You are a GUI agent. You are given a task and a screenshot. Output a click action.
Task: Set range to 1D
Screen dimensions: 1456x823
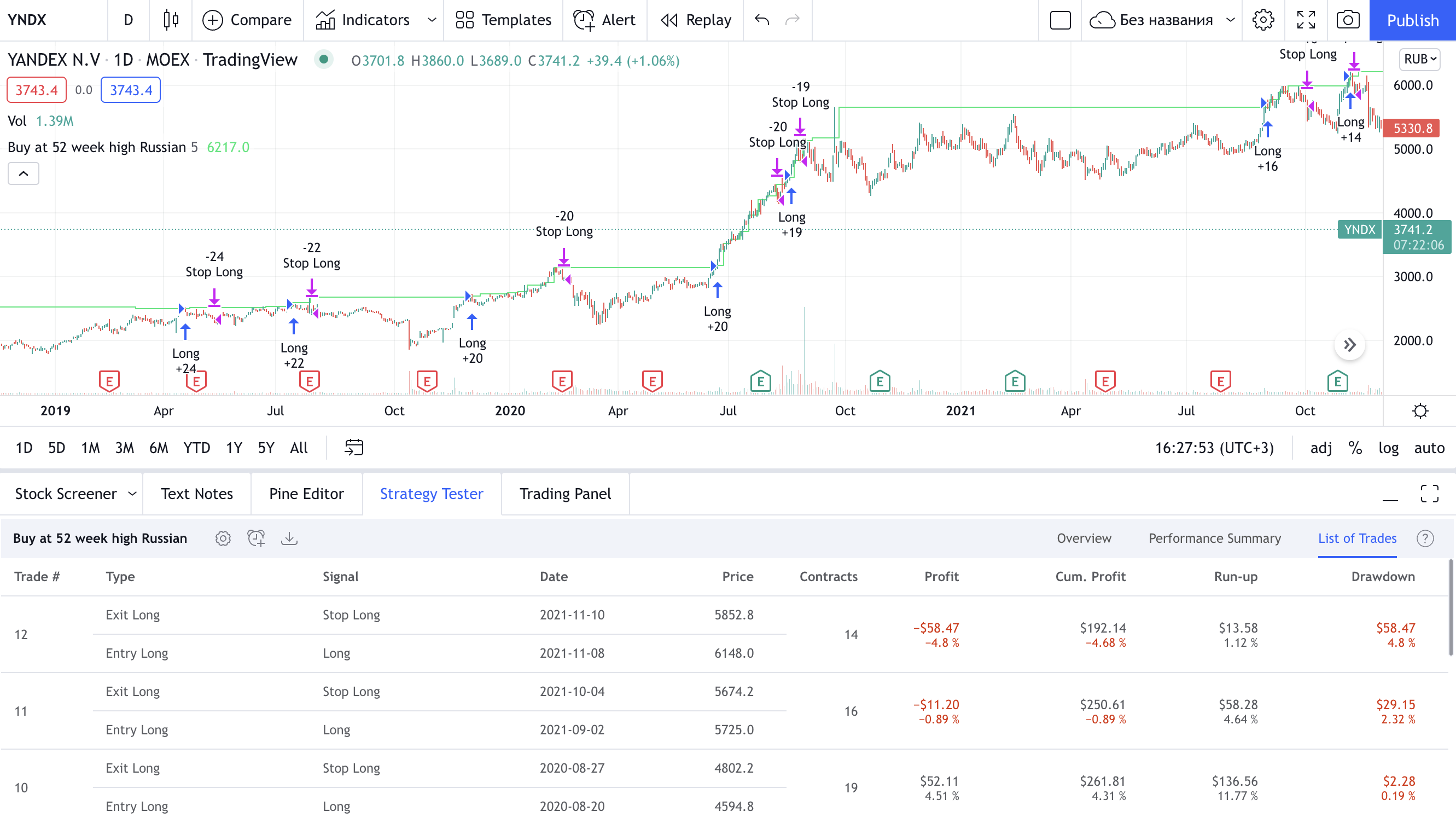point(24,448)
